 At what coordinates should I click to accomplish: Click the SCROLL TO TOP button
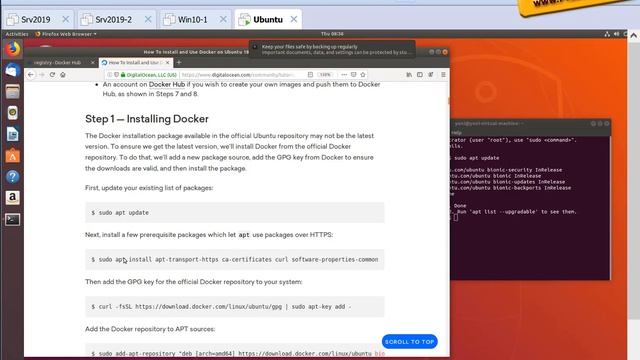(x=409, y=342)
